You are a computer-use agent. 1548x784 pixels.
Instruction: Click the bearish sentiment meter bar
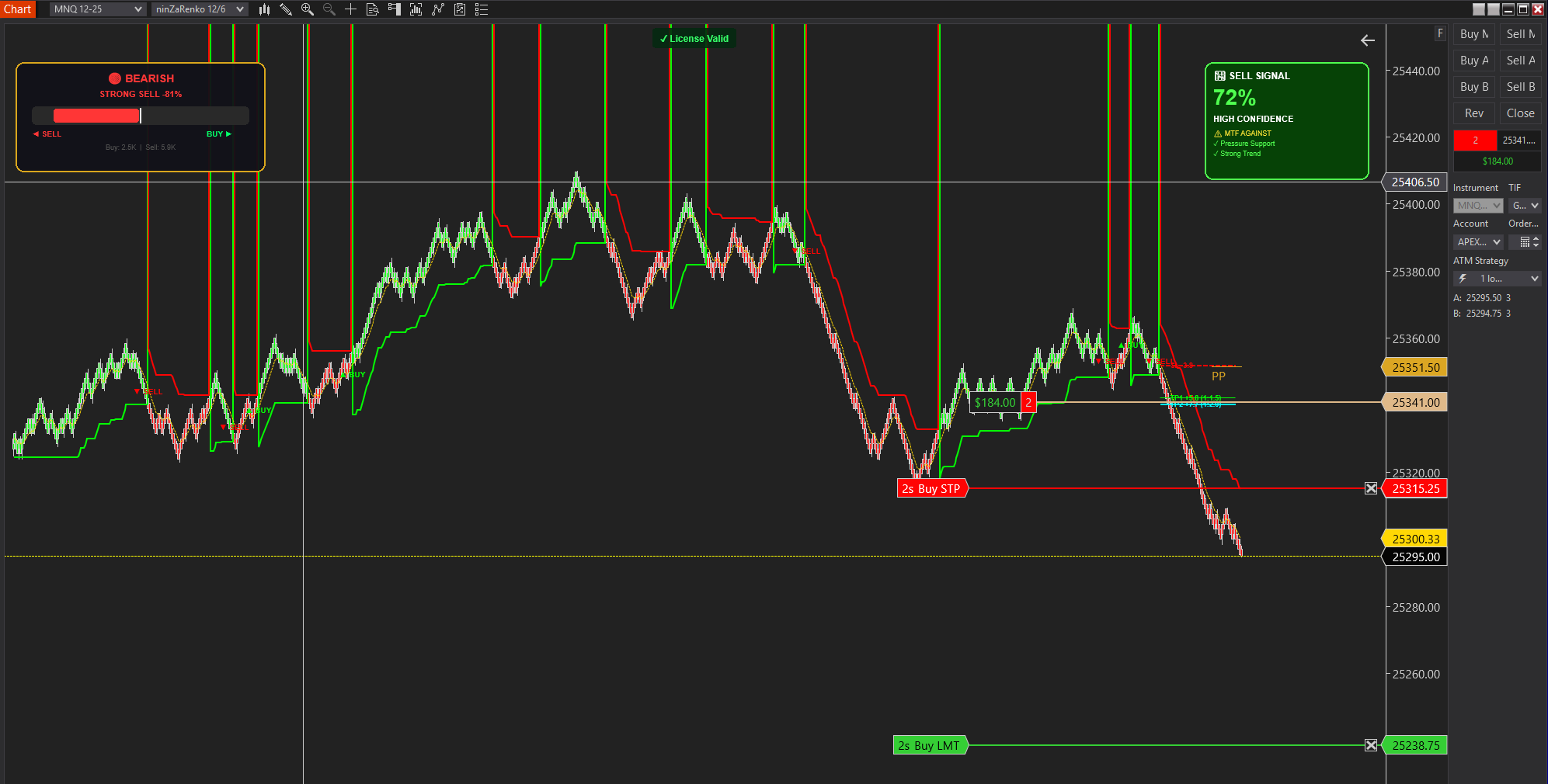click(141, 116)
